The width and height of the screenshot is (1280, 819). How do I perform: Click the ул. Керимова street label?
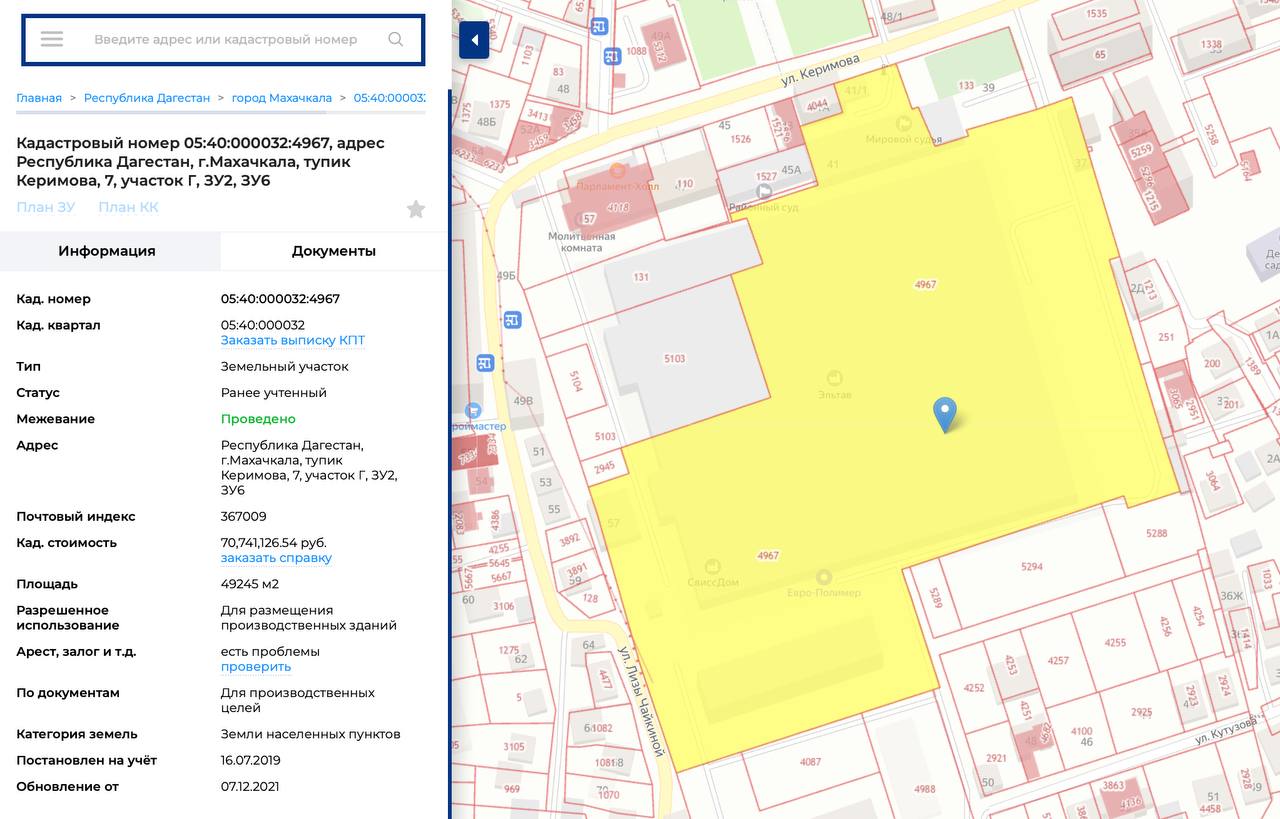point(821,68)
